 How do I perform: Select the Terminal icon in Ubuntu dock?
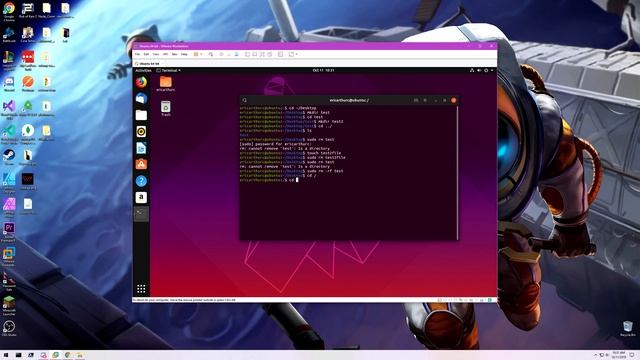pyautogui.click(x=141, y=213)
